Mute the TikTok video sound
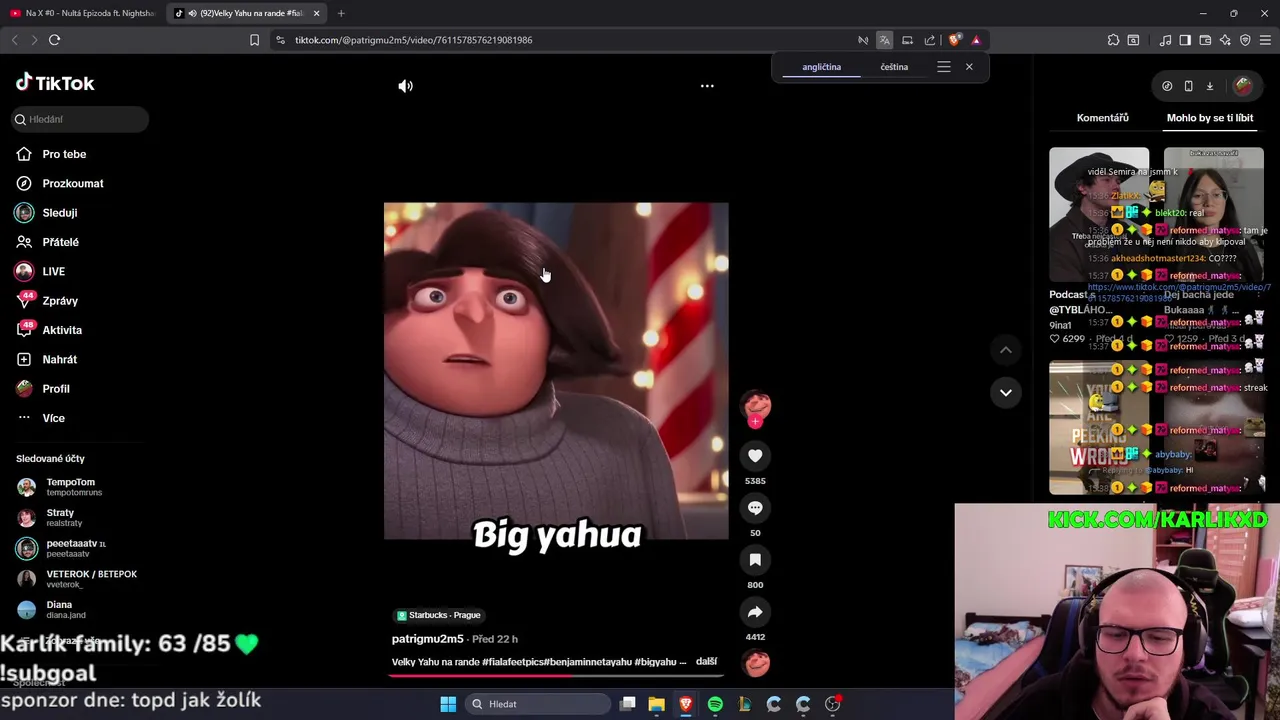Screen dimensions: 1280x720 [405, 86]
